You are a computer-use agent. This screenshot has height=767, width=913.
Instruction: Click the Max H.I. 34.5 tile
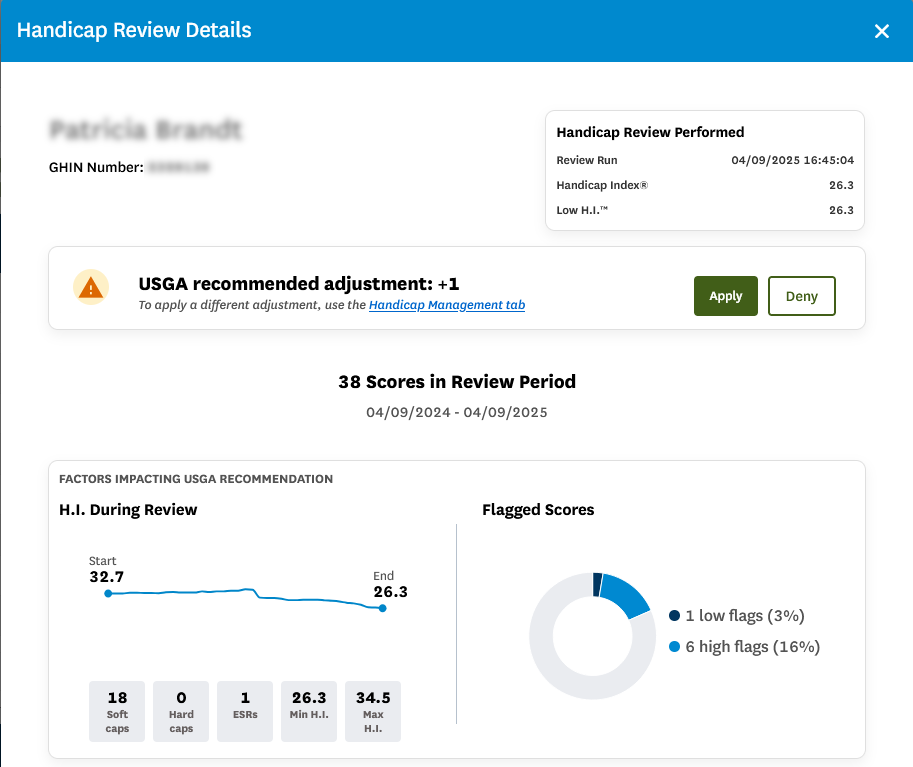click(x=373, y=711)
